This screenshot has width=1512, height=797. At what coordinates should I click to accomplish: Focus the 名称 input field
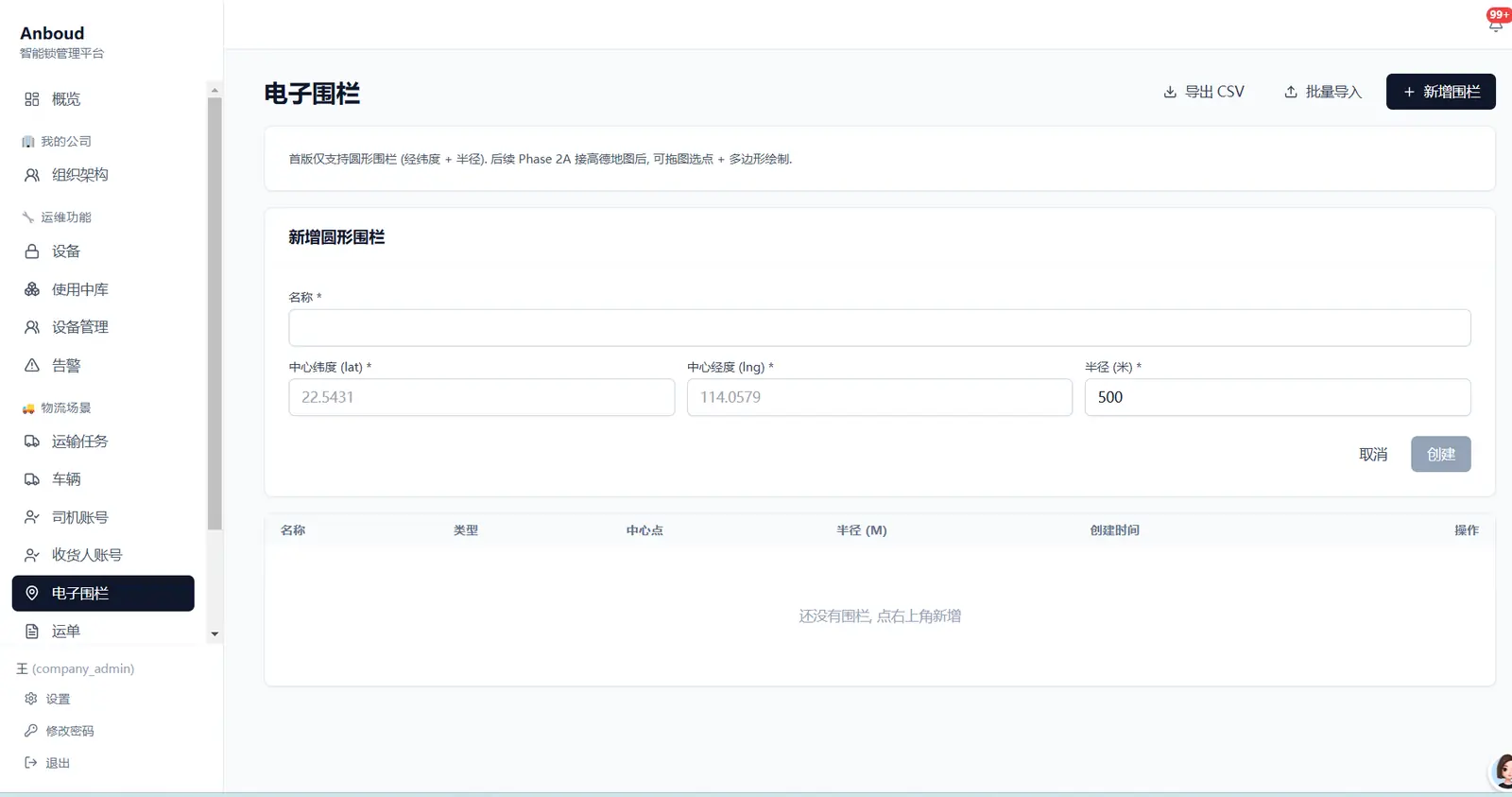click(880, 328)
